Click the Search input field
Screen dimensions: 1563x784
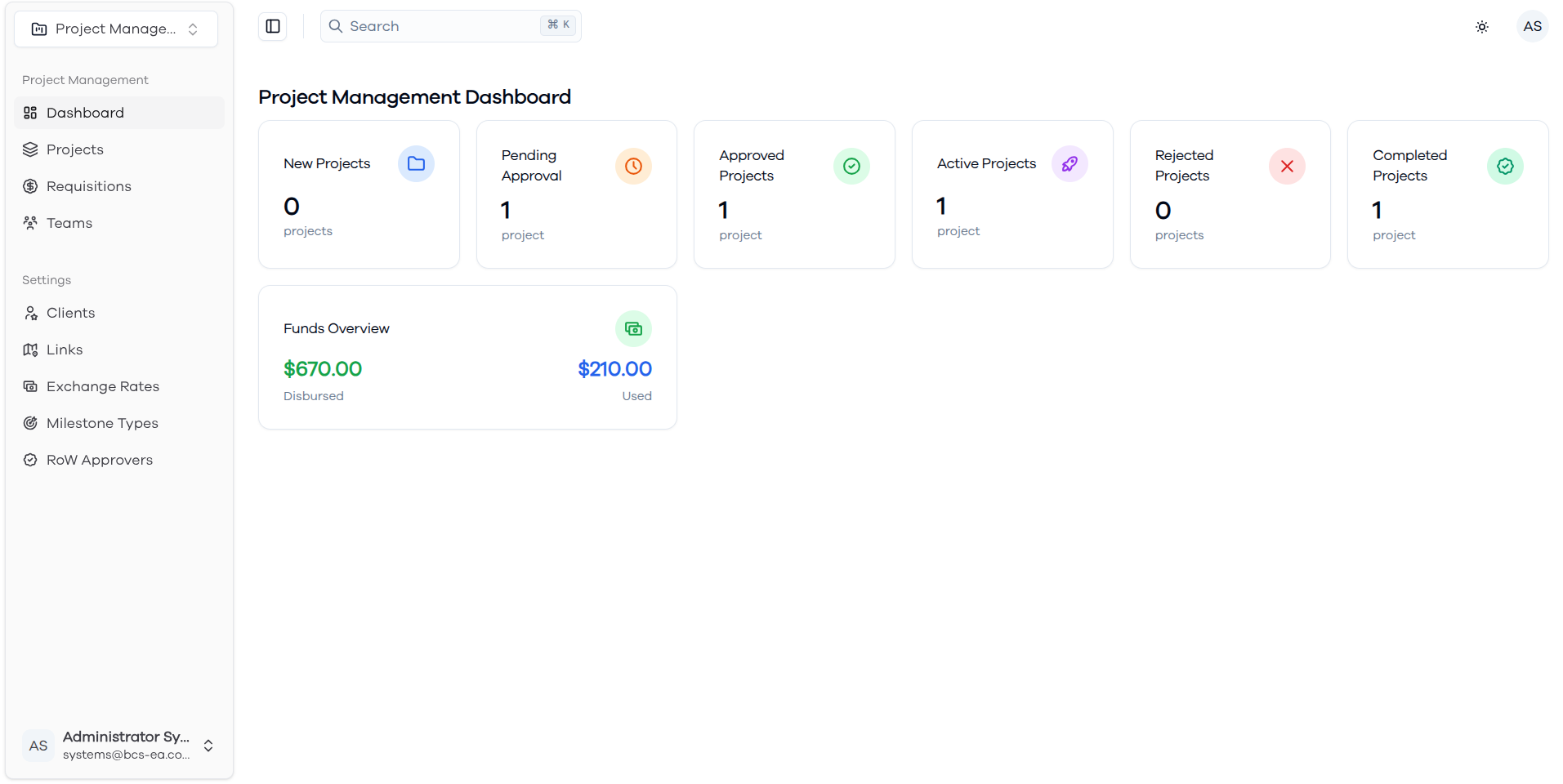[450, 26]
